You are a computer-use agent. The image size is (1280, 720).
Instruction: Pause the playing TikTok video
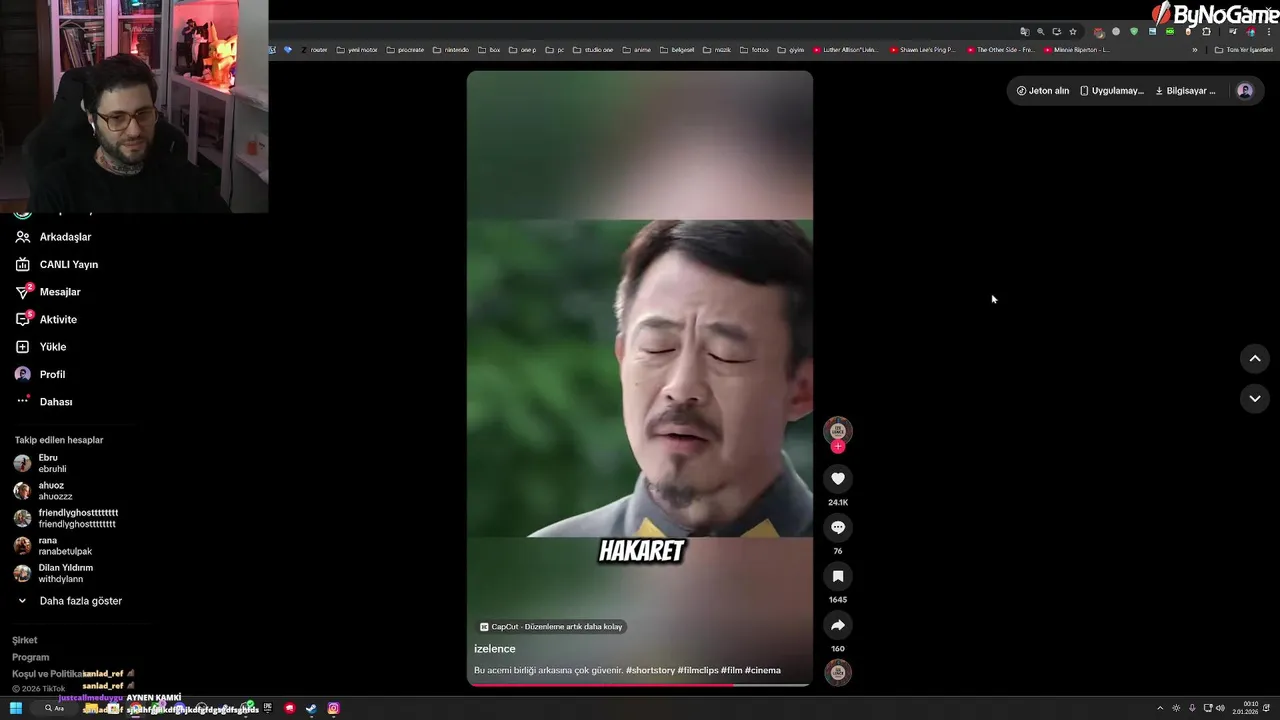pyautogui.click(x=640, y=378)
